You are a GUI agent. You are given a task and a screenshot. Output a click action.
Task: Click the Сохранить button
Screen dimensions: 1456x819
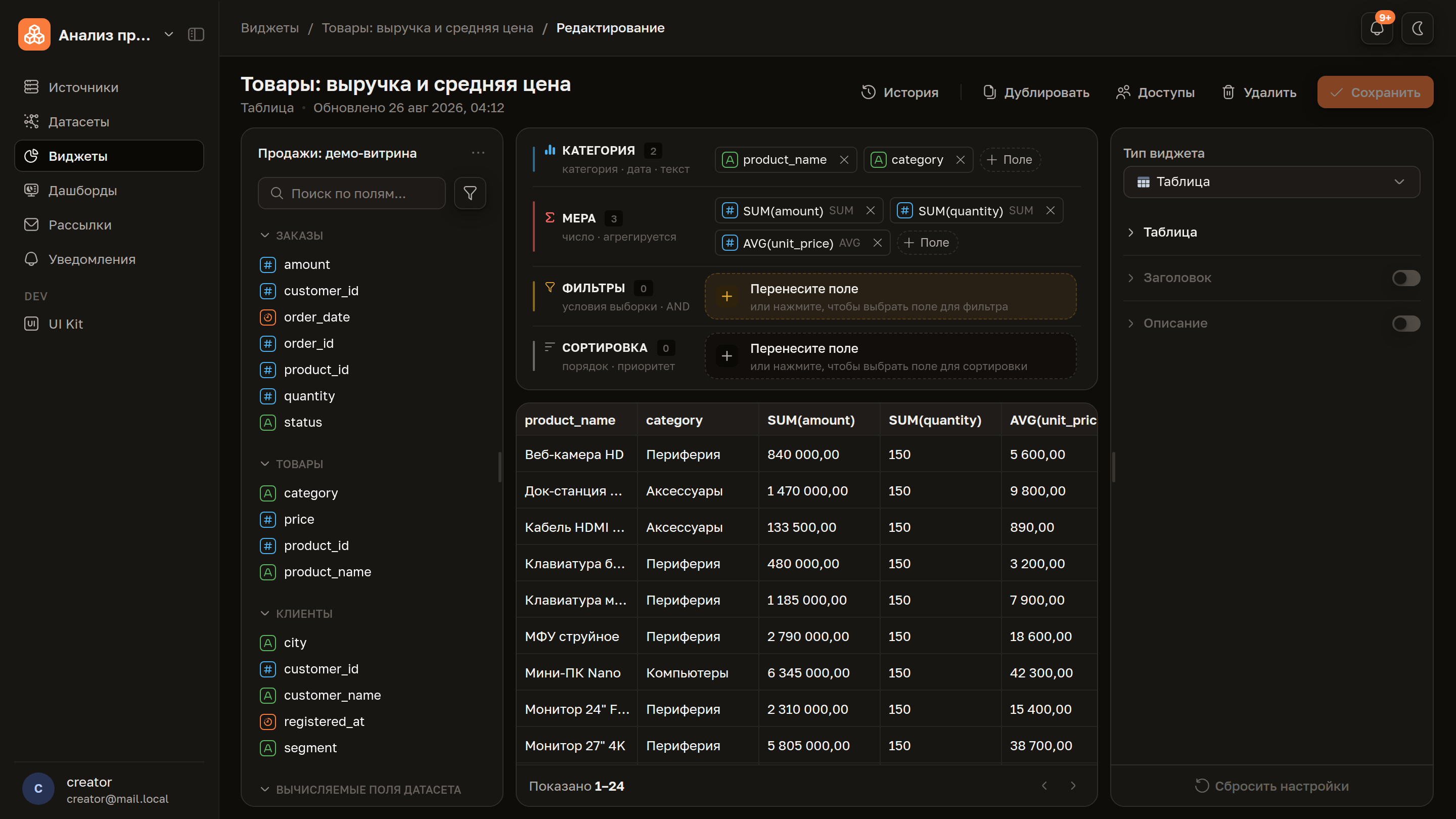click(1375, 92)
